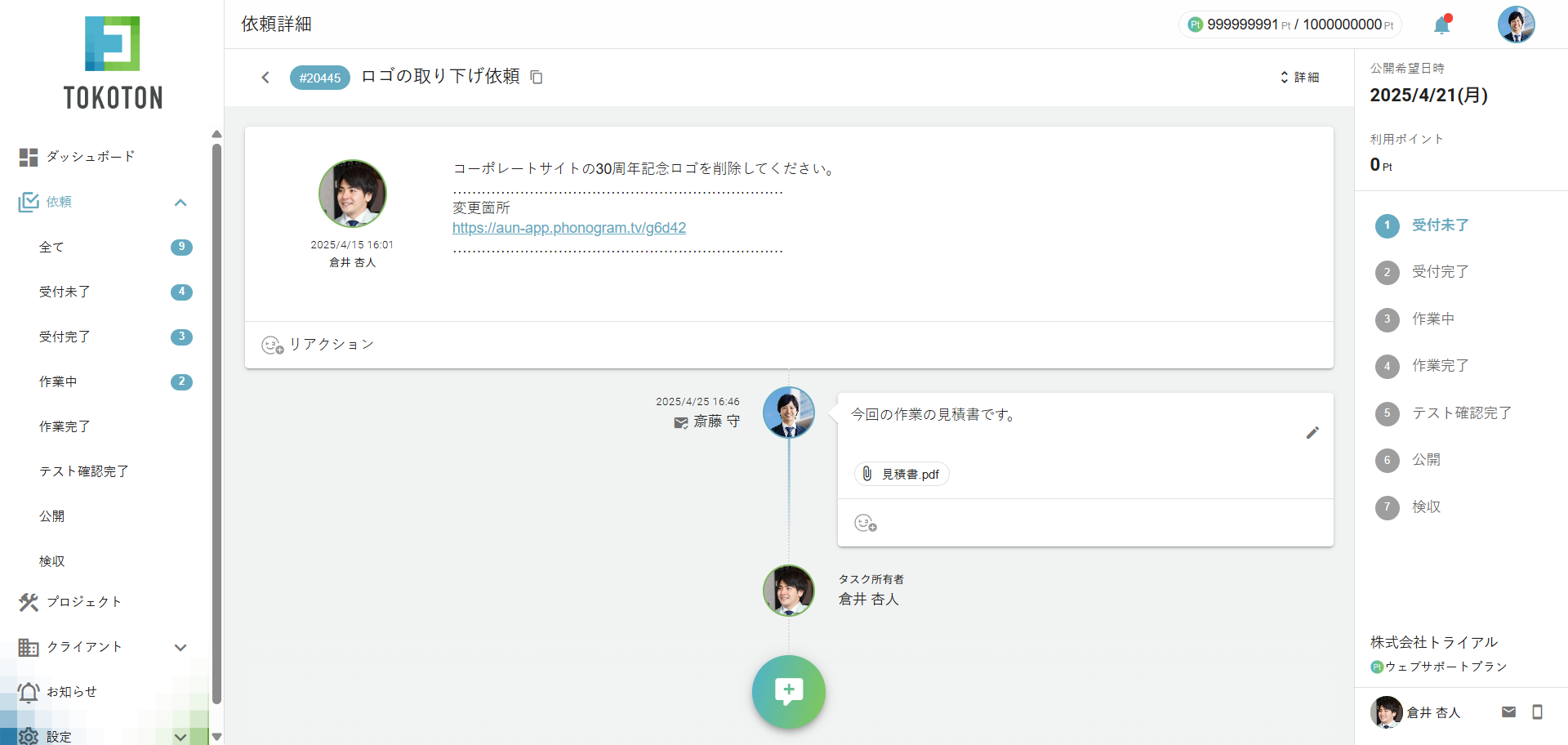The width and height of the screenshot is (1568, 745).
Task: Click the floating add comment button
Action: (x=788, y=692)
